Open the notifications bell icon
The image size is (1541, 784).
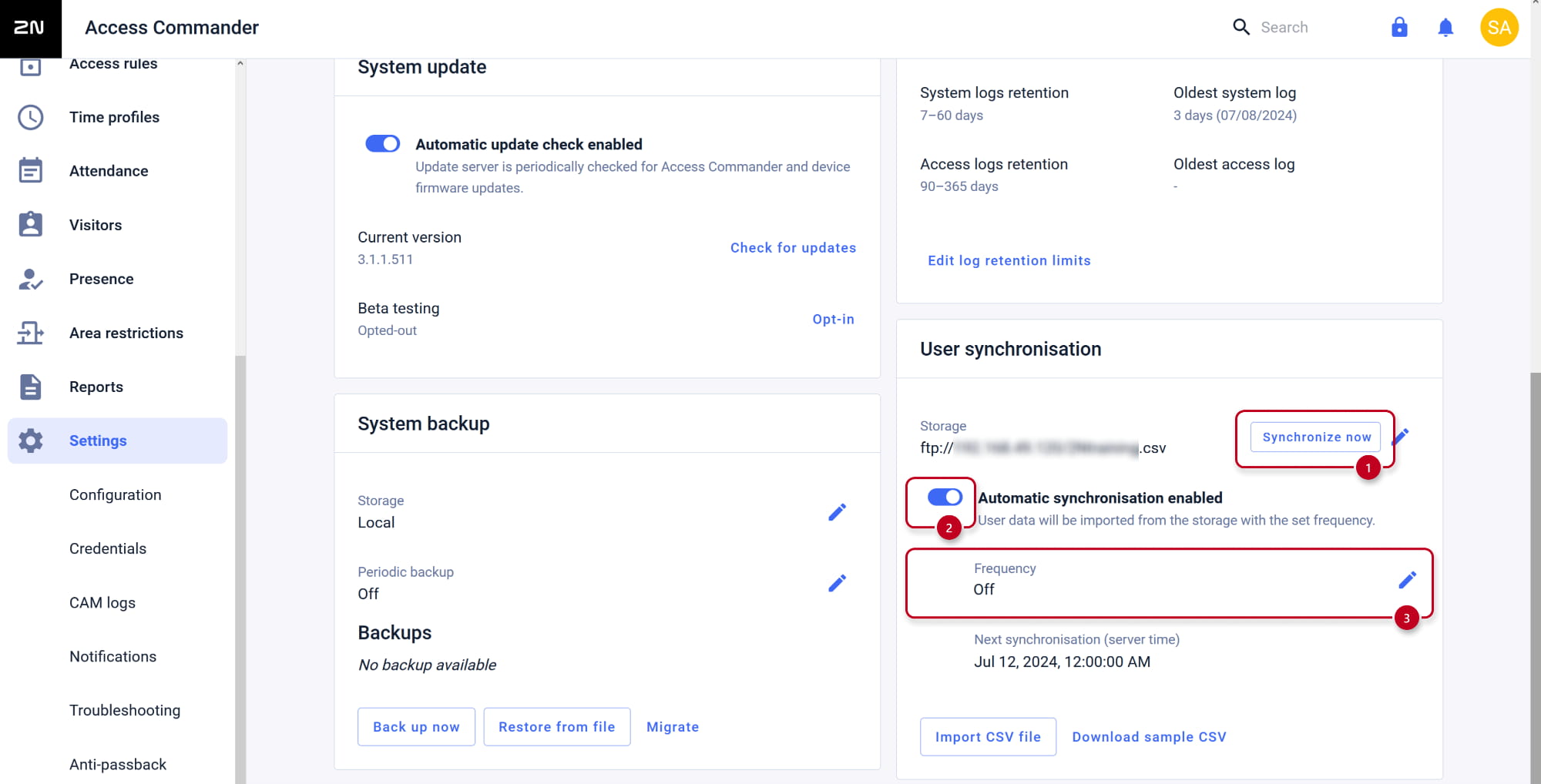coord(1445,28)
